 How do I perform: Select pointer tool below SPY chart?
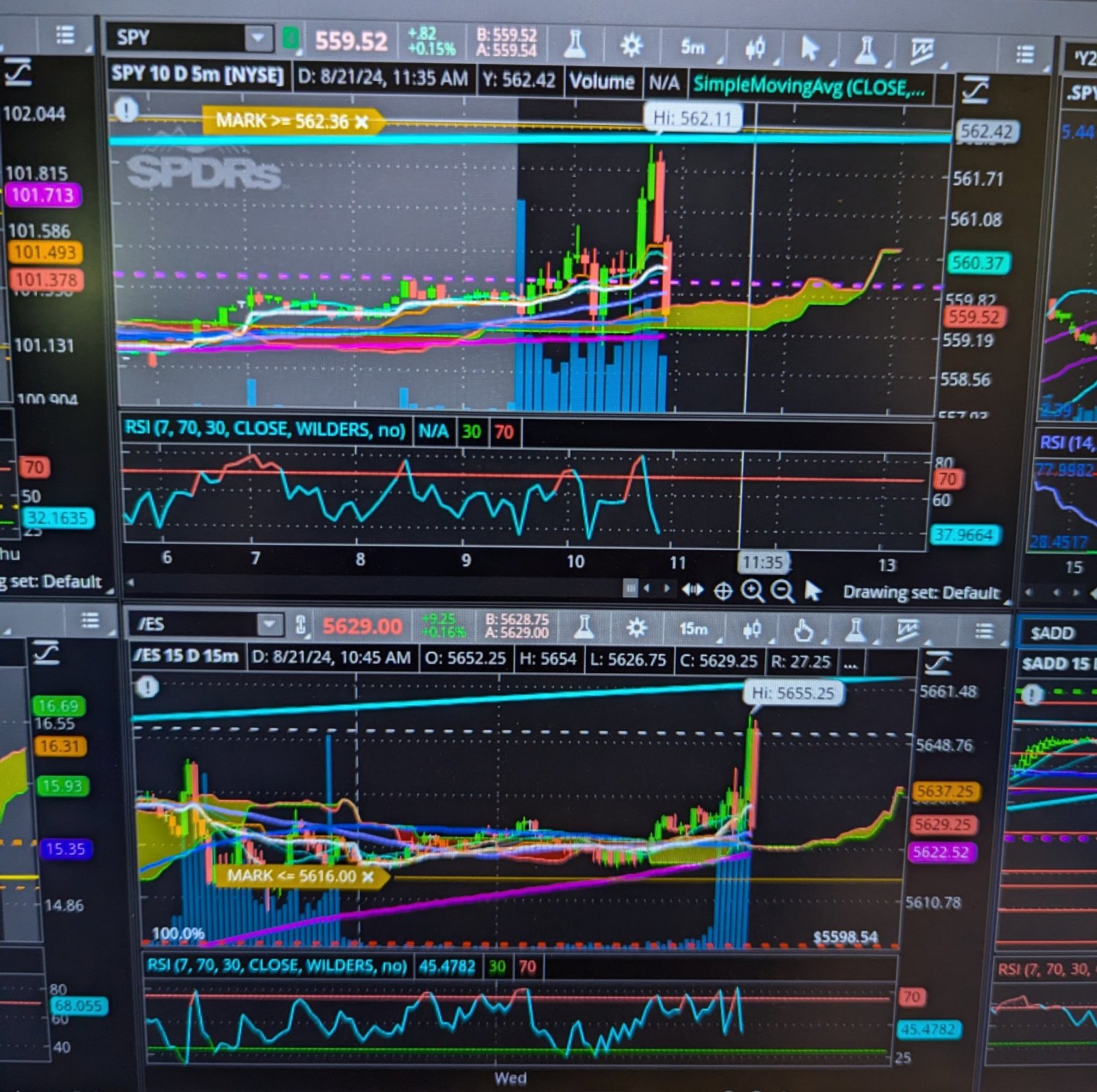pyautogui.click(x=812, y=590)
